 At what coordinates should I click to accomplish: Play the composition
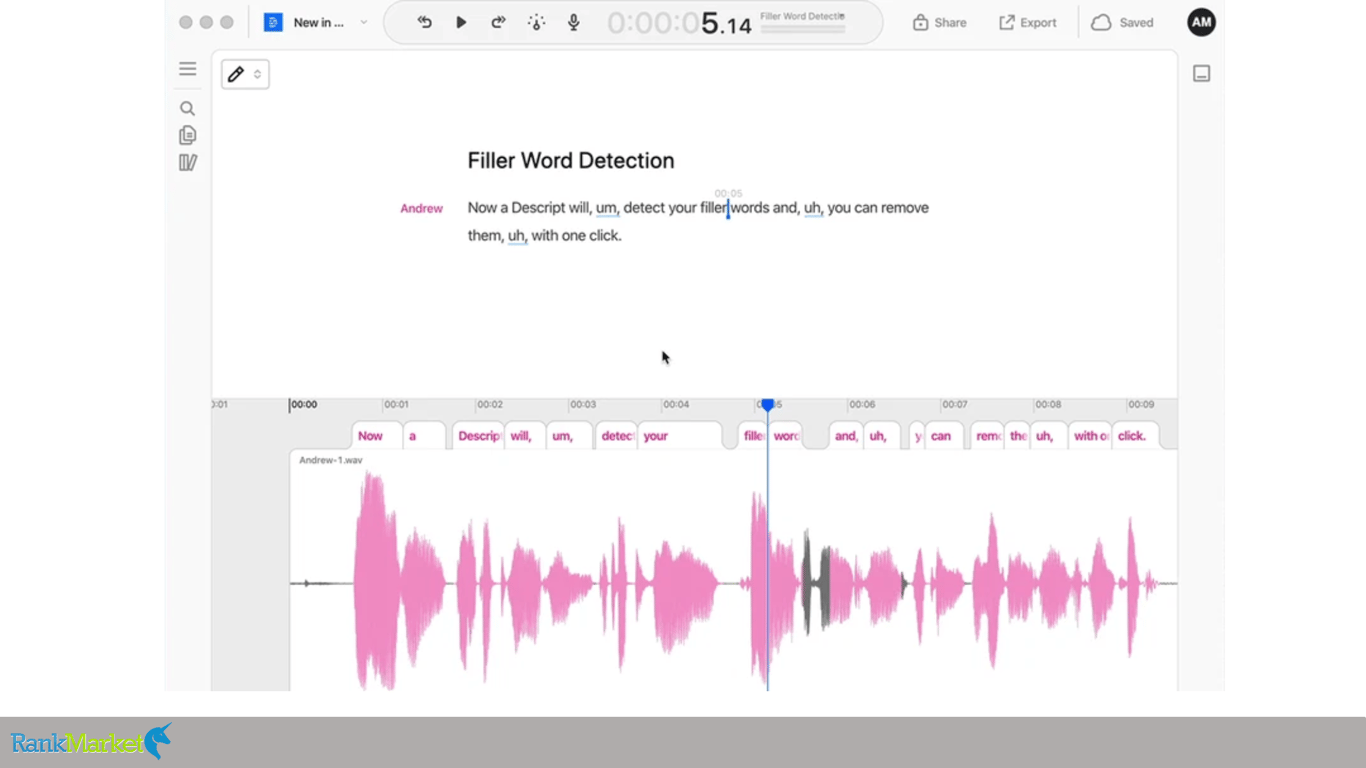click(461, 22)
